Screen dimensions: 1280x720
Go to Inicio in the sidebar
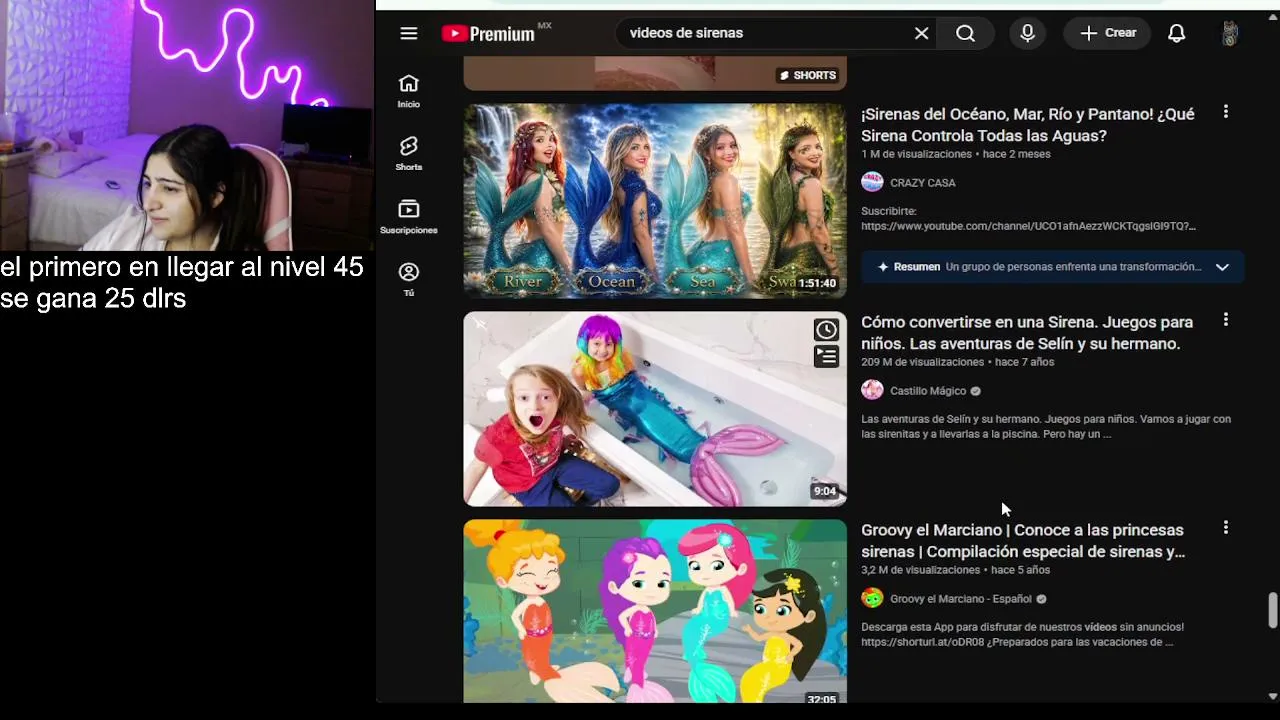[x=408, y=91]
